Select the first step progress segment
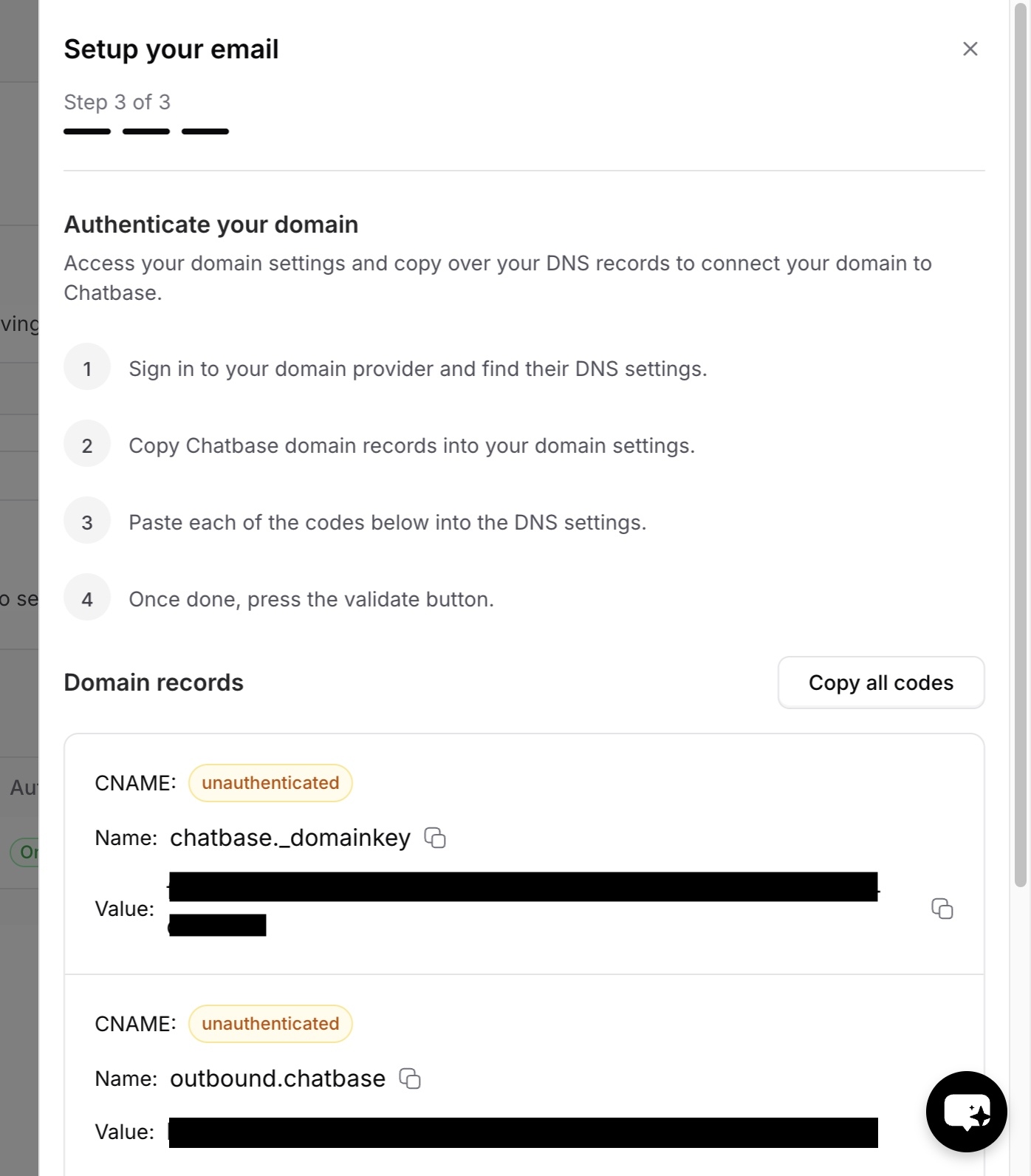Viewport: 1031px width, 1176px height. [x=86, y=131]
